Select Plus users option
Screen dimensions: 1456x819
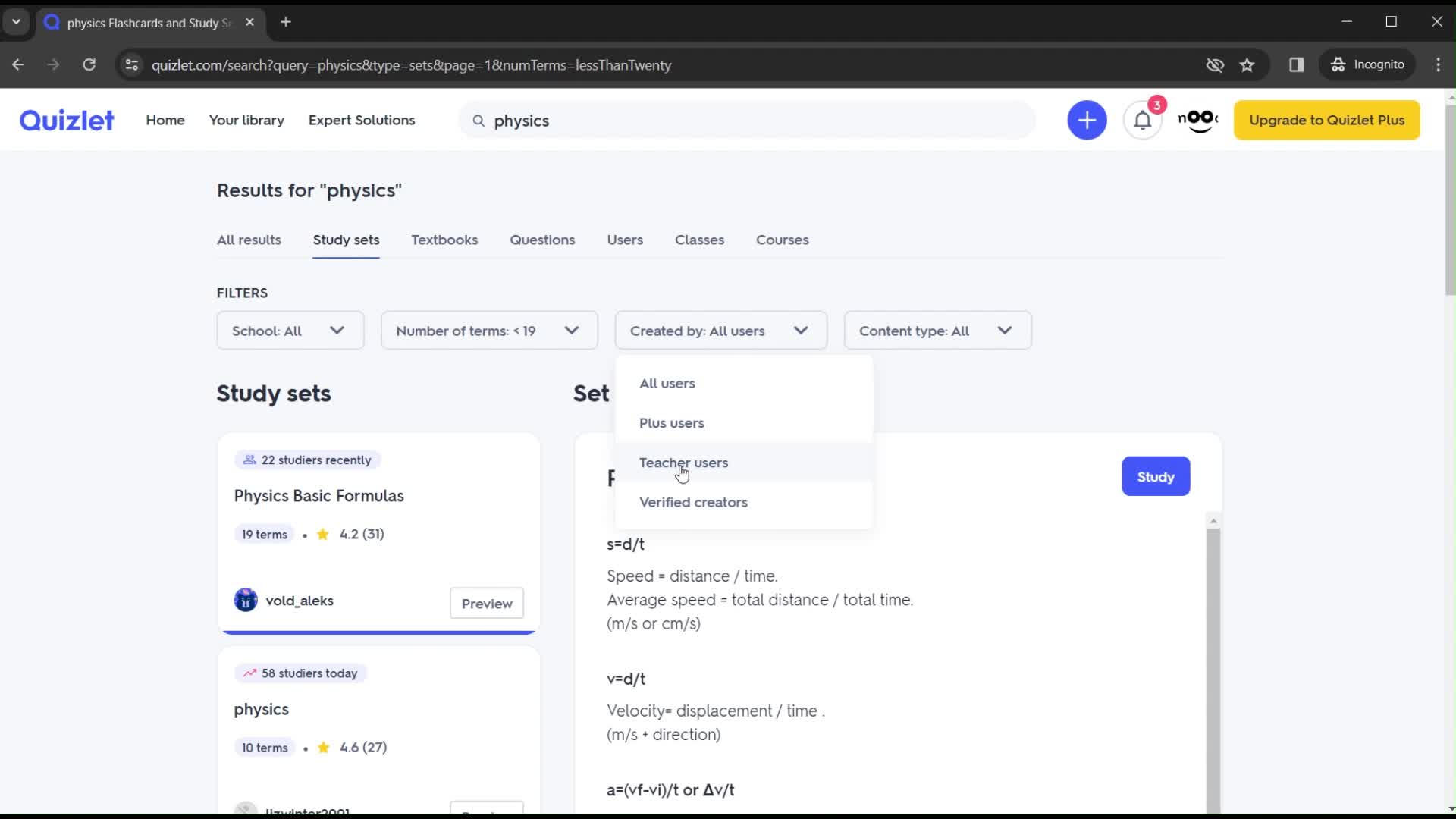coord(744,422)
